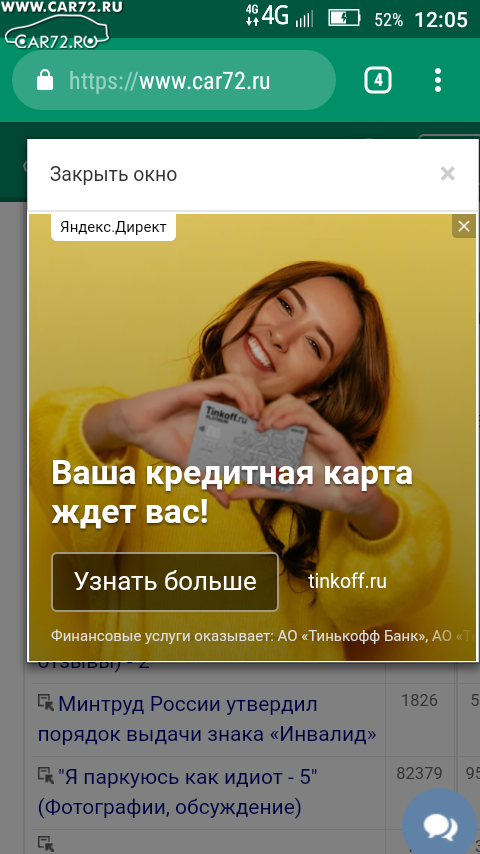This screenshot has height=854, width=480.
Task: Open the tab switcher showing 4 tabs
Action: [378, 81]
